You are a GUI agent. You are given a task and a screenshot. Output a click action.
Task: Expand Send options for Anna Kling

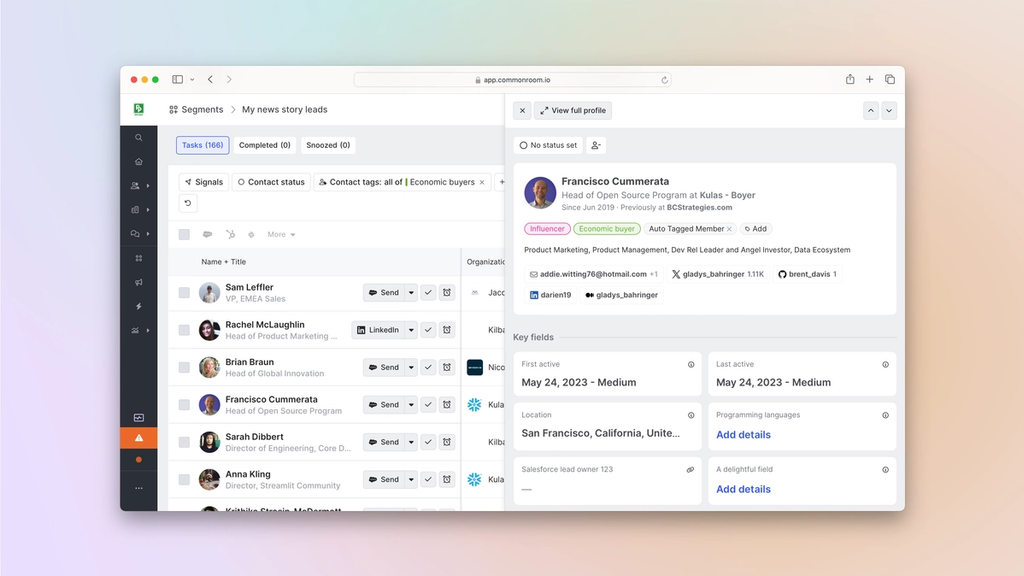coord(411,479)
